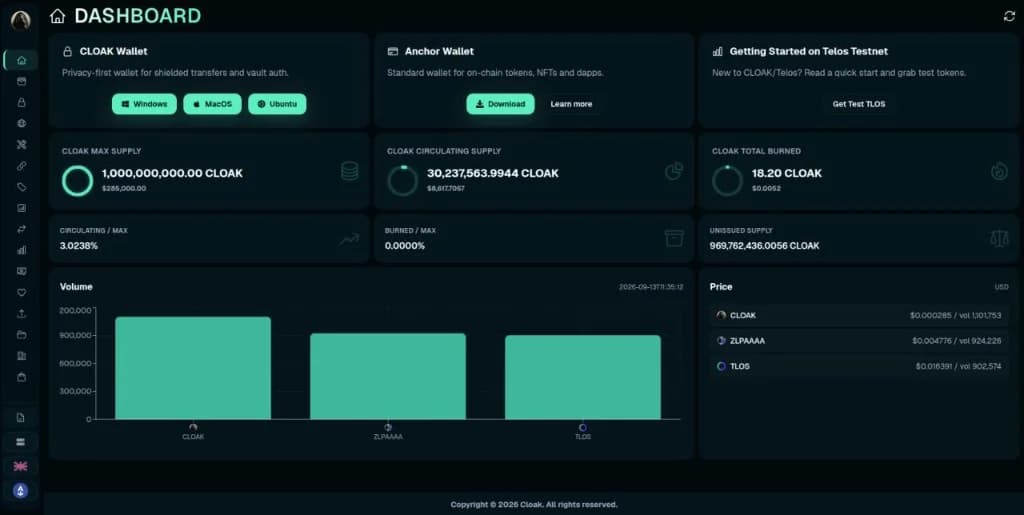
Task: Click the 969,762,436.0056 CLOAK unissued value
Action: click(x=765, y=245)
